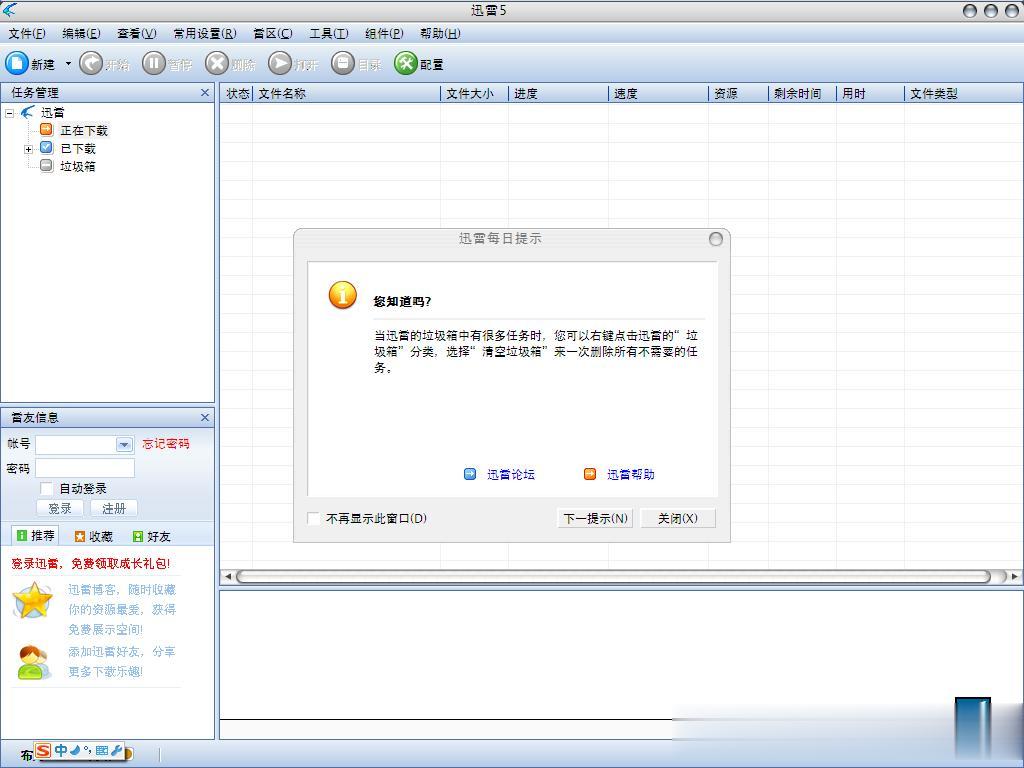Click the Xunlei bird logo in title bar
Screen dimensions: 1024x768
pos(9,9)
